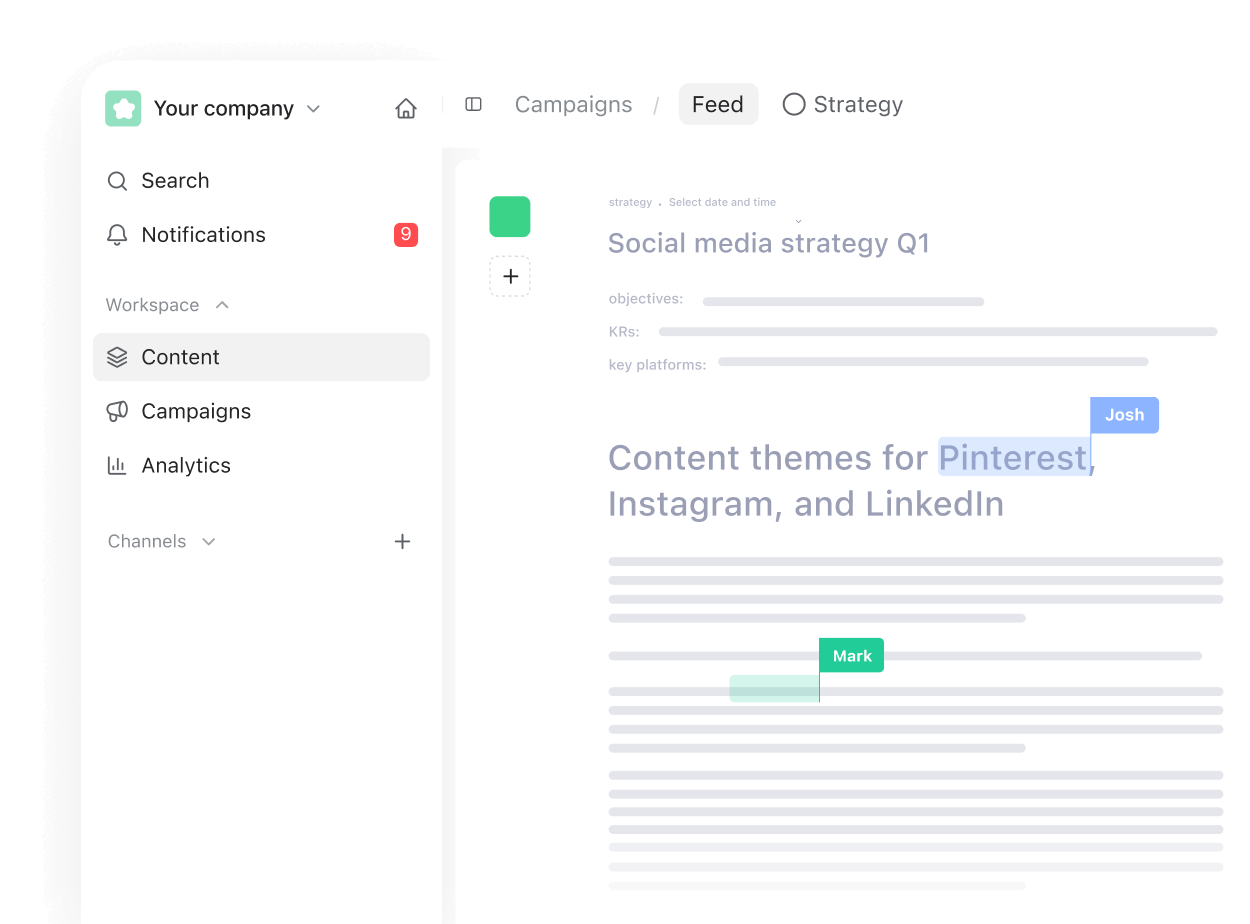This screenshot has width=1250, height=924.
Task: Open Campaigns in the breadcrumb
Action: point(573,105)
